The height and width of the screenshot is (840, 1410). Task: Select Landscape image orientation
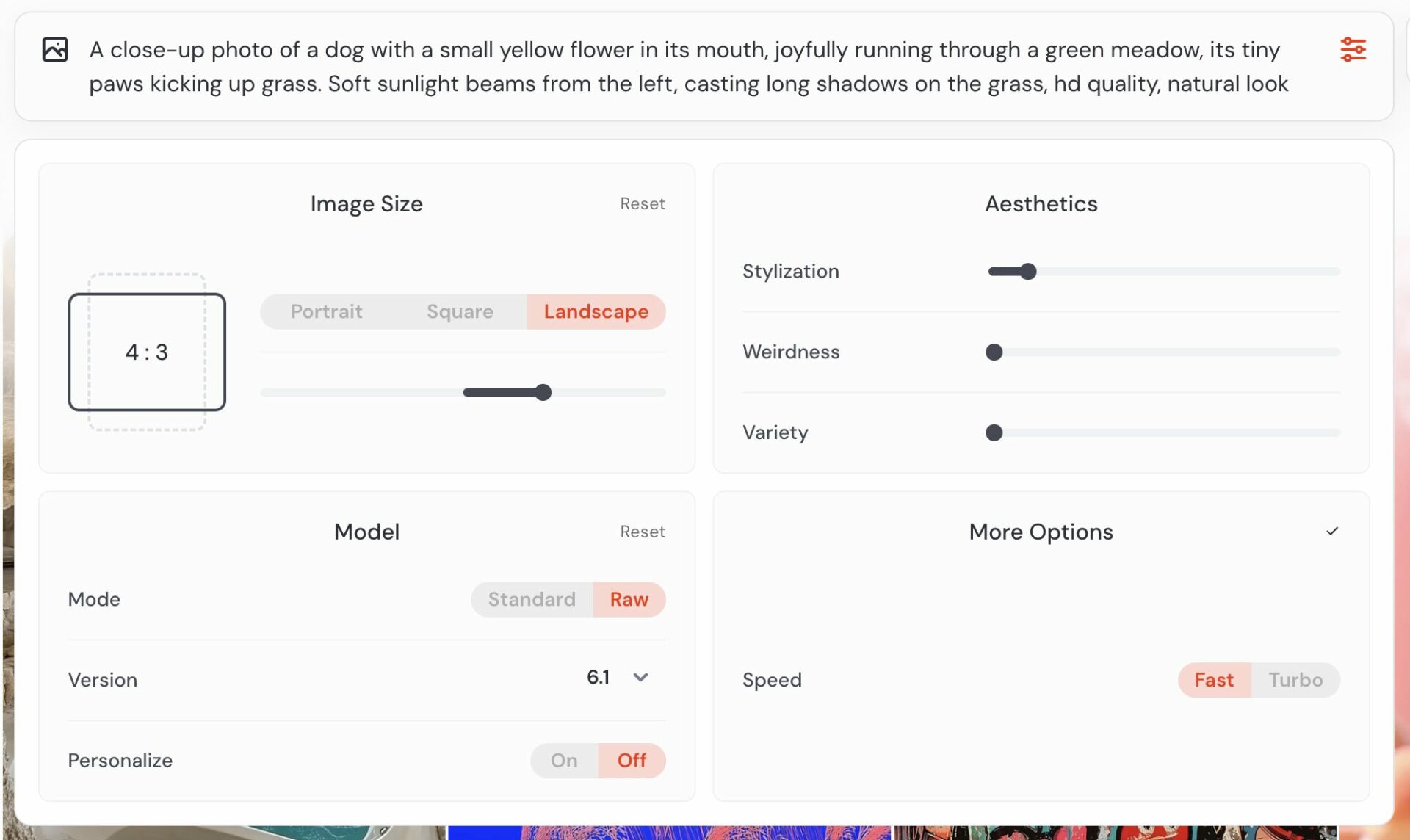coord(596,311)
